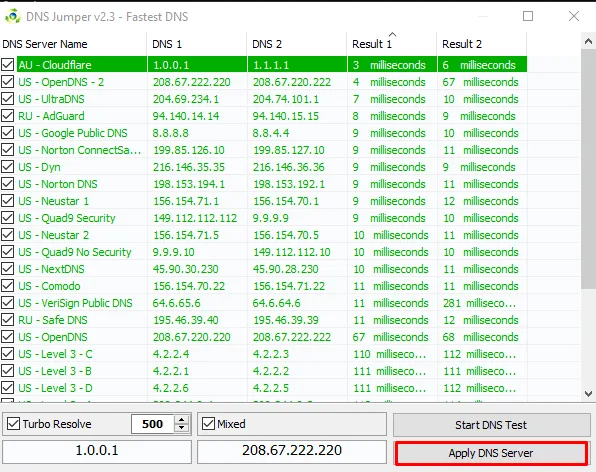Uncheck the Mixed option
This screenshot has height=472, width=596.
(x=208, y=423)
